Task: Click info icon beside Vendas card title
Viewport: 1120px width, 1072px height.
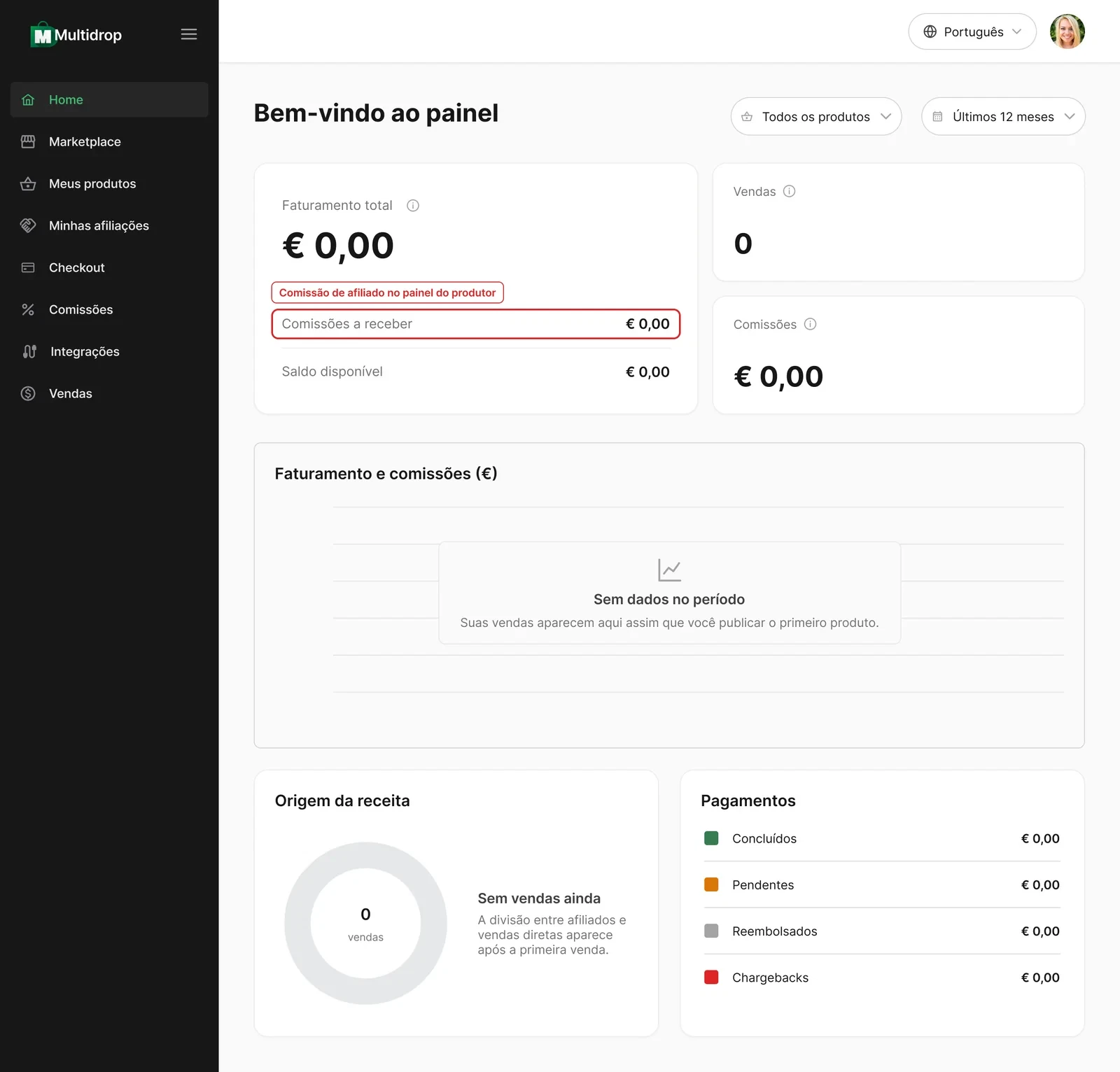Action: coord(790,191)
